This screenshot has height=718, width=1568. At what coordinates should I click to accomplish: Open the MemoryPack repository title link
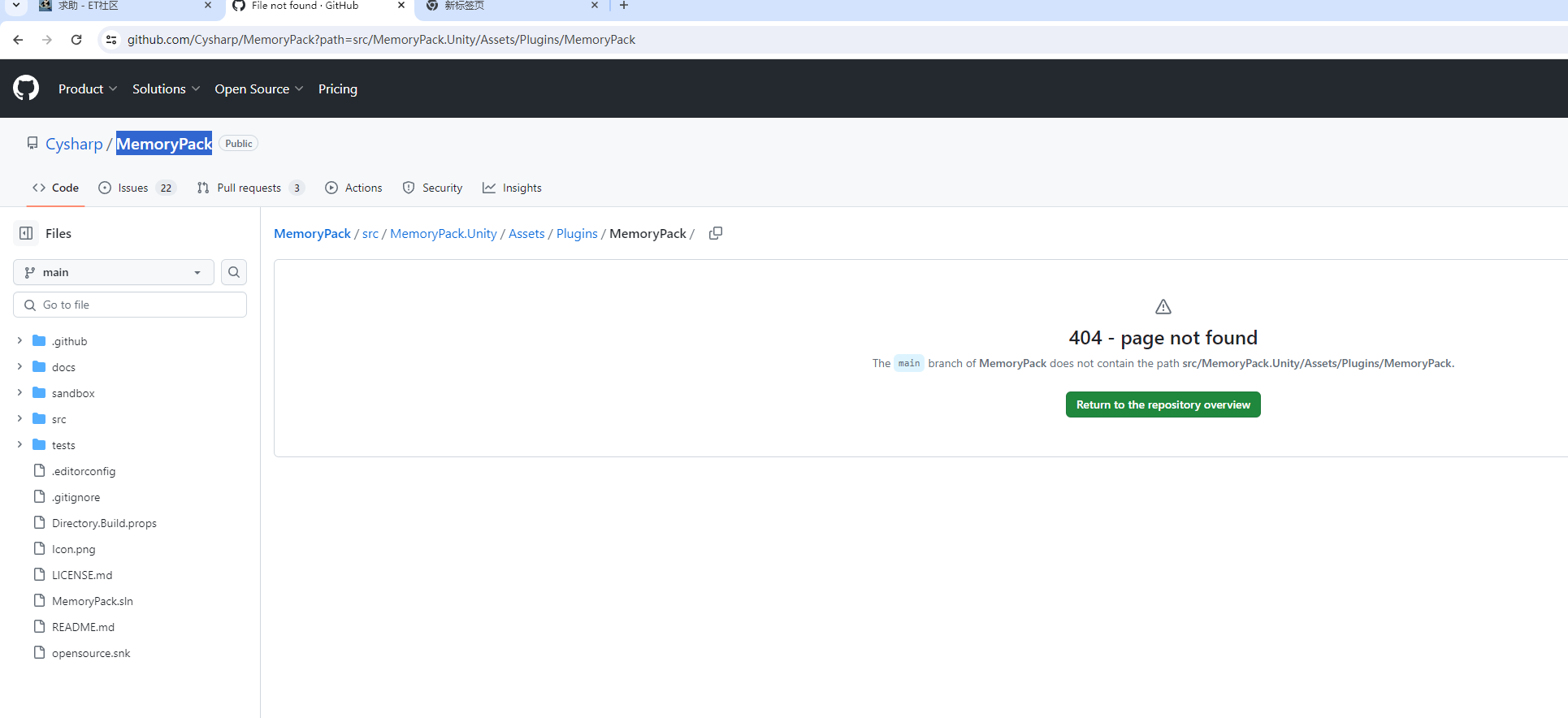point(164,144)
